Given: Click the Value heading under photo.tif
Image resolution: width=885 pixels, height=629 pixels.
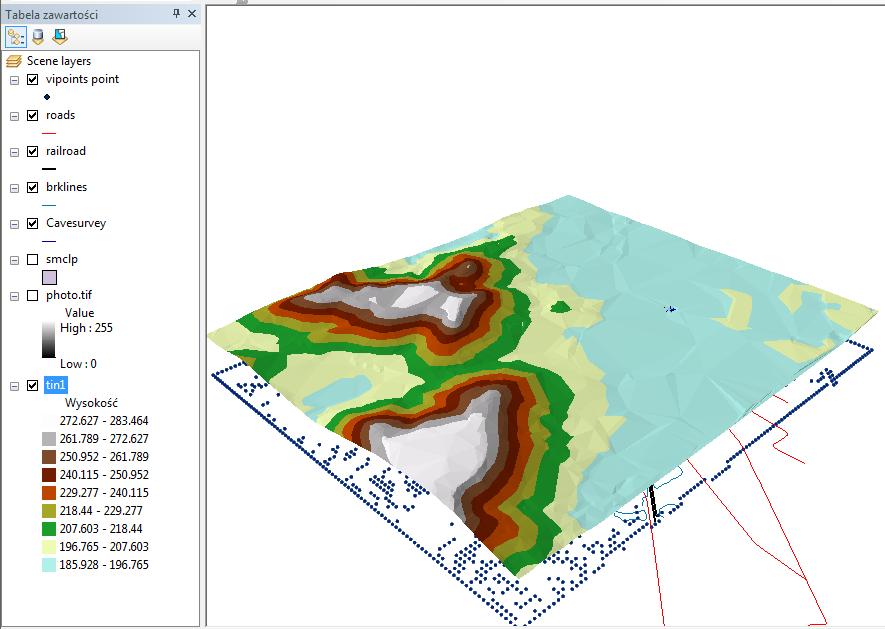Looking at the screenshot, I should click(80, 313).
